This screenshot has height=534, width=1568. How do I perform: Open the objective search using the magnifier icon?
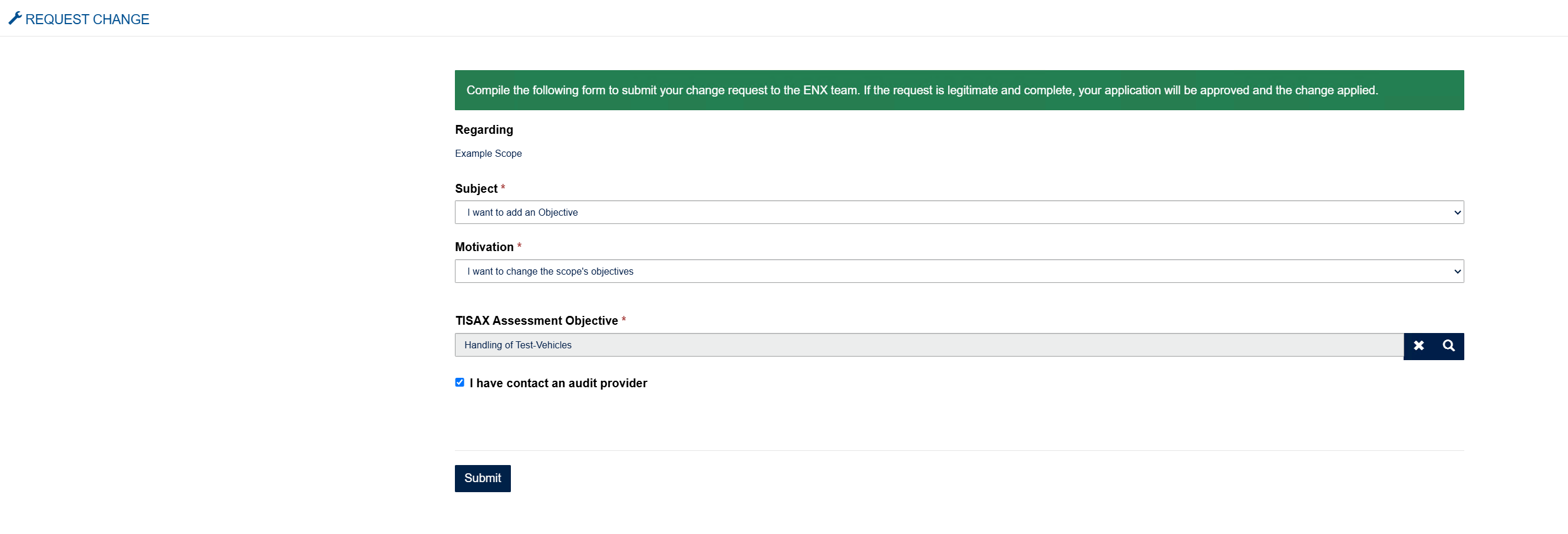(1449, 346)
